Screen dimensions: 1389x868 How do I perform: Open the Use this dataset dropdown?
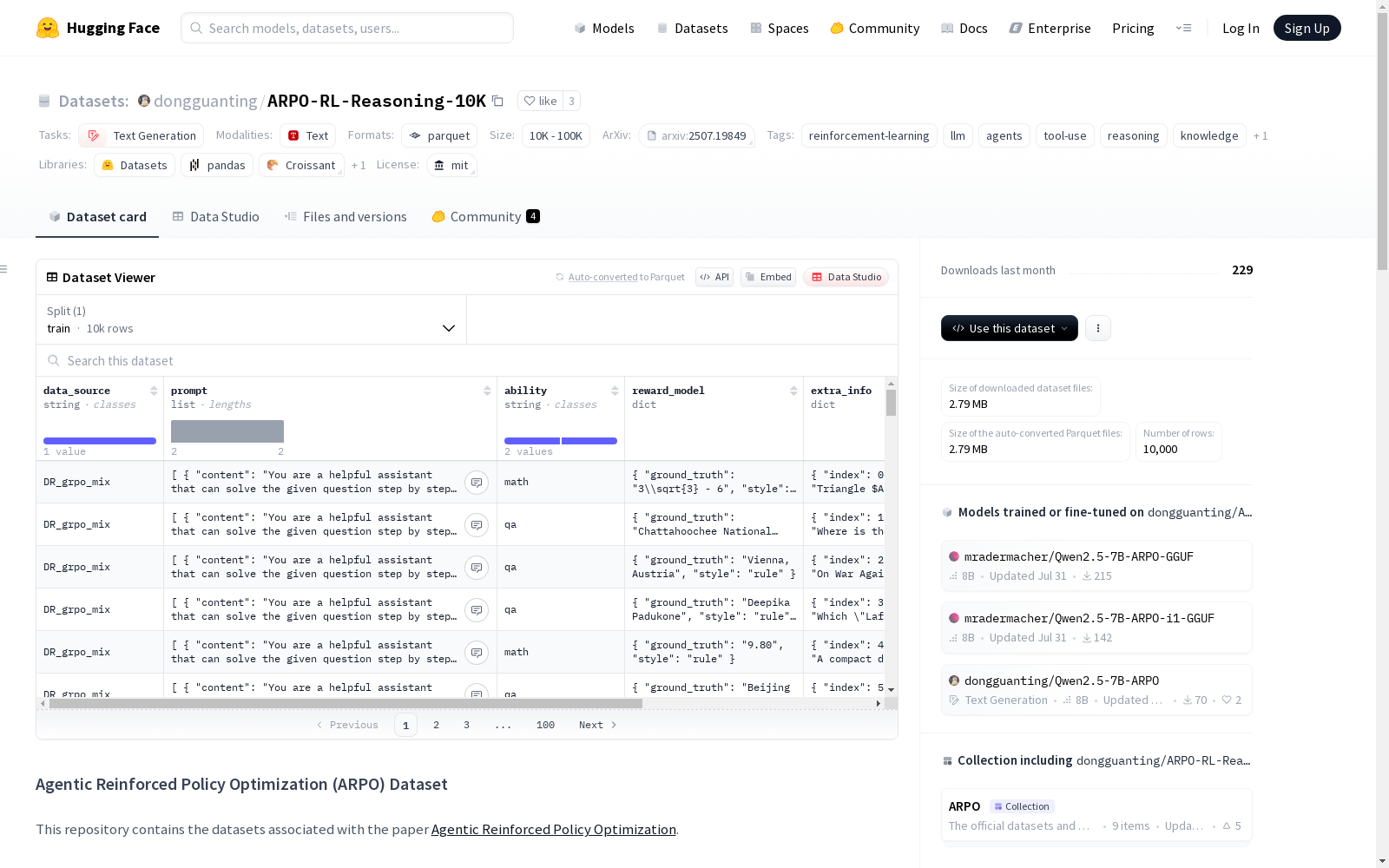coord(1010,328)
